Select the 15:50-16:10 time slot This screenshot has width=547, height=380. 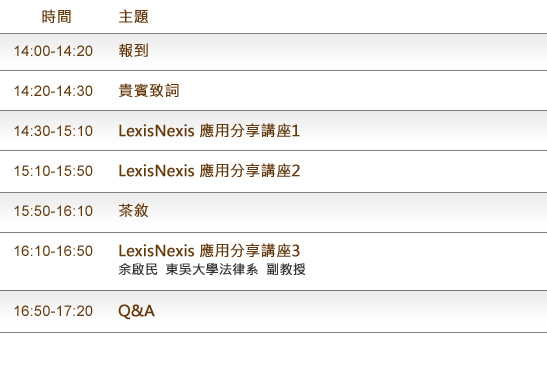[53, 211]
